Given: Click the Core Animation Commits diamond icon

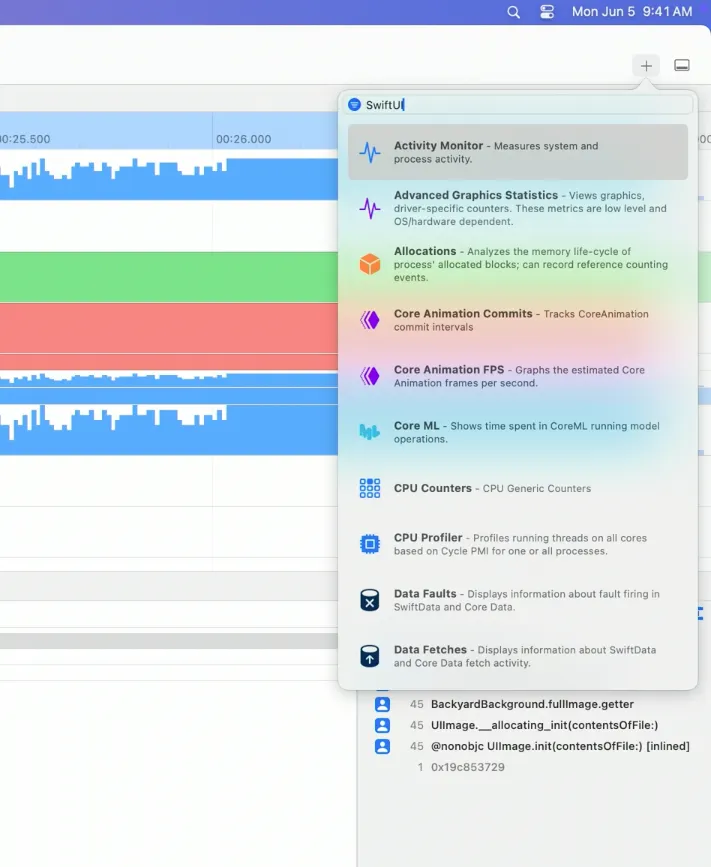Looking at the screenshot, I should pos(370,320).
